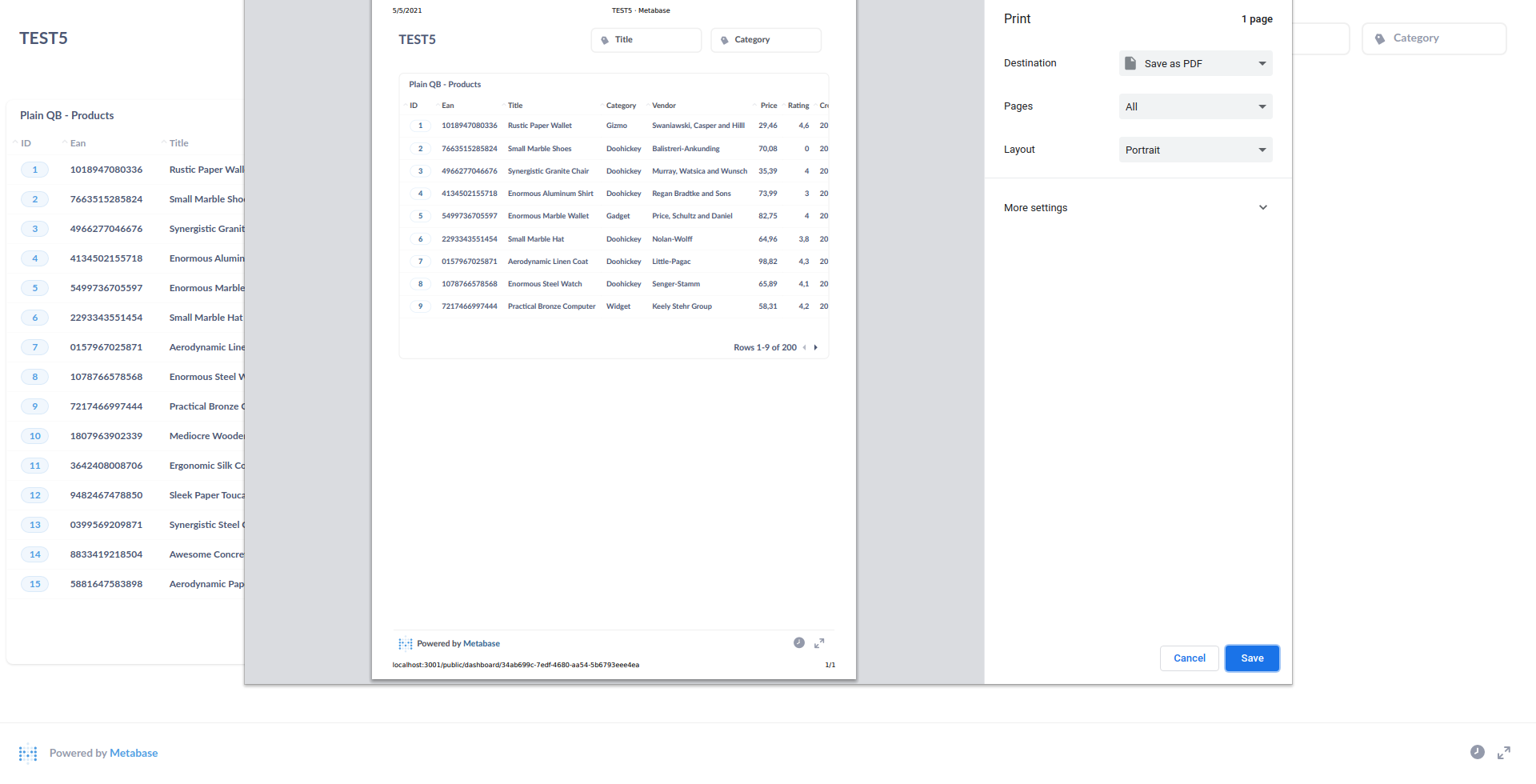Click Cancel to dismiss the print dialog
Screen dimensions: 1536x784
(x=1189, y=658)
